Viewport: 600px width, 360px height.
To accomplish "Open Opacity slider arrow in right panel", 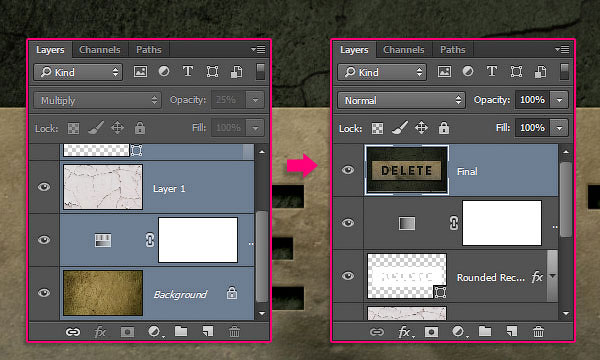I will [x=559, y=100].
